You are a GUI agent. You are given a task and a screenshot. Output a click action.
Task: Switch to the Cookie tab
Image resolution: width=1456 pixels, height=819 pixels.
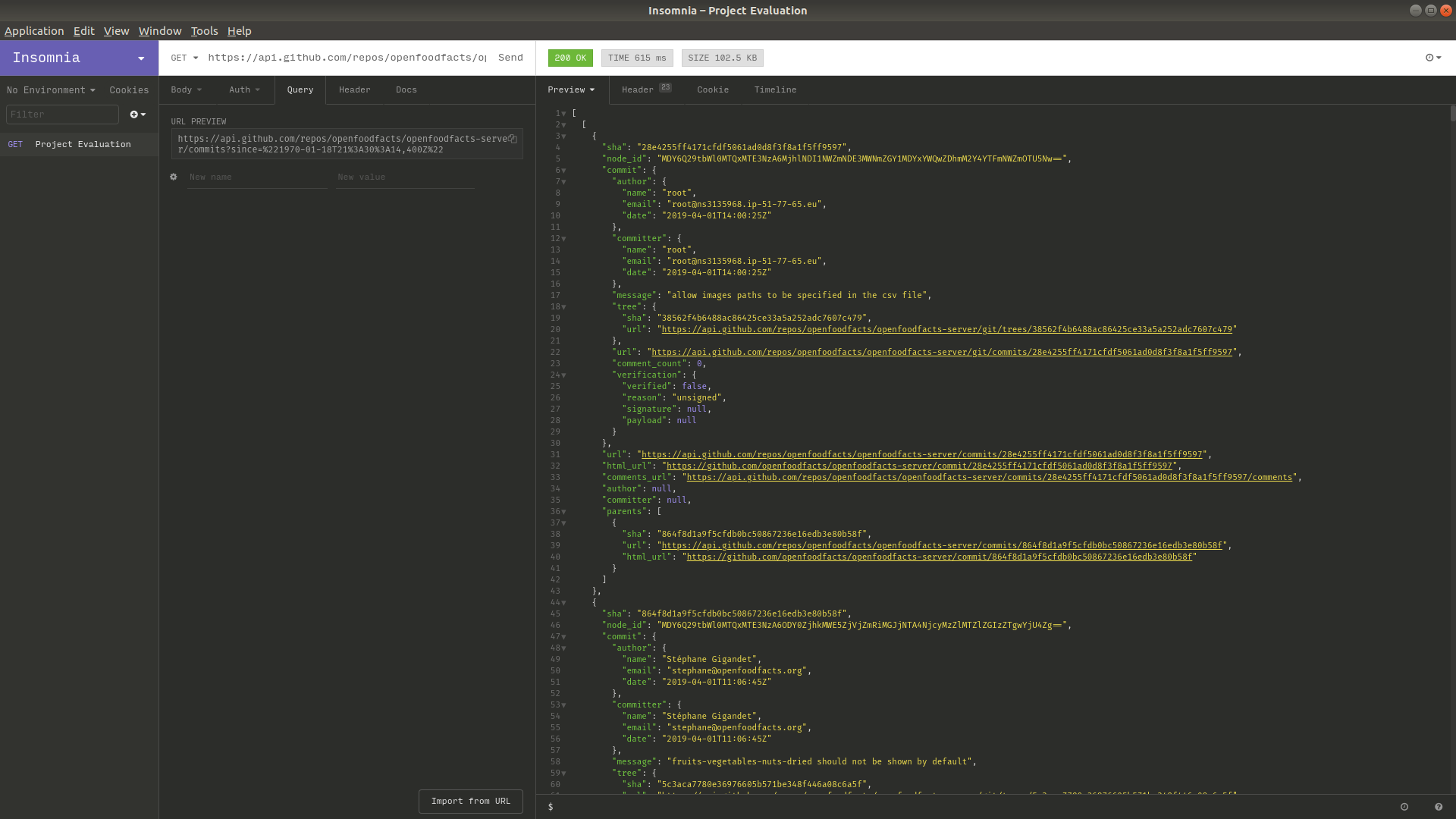pos(713,89)
